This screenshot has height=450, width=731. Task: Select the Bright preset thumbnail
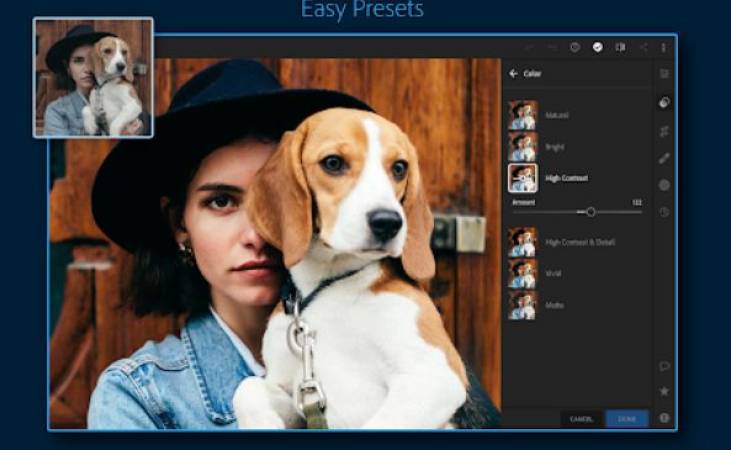[523, 146]
